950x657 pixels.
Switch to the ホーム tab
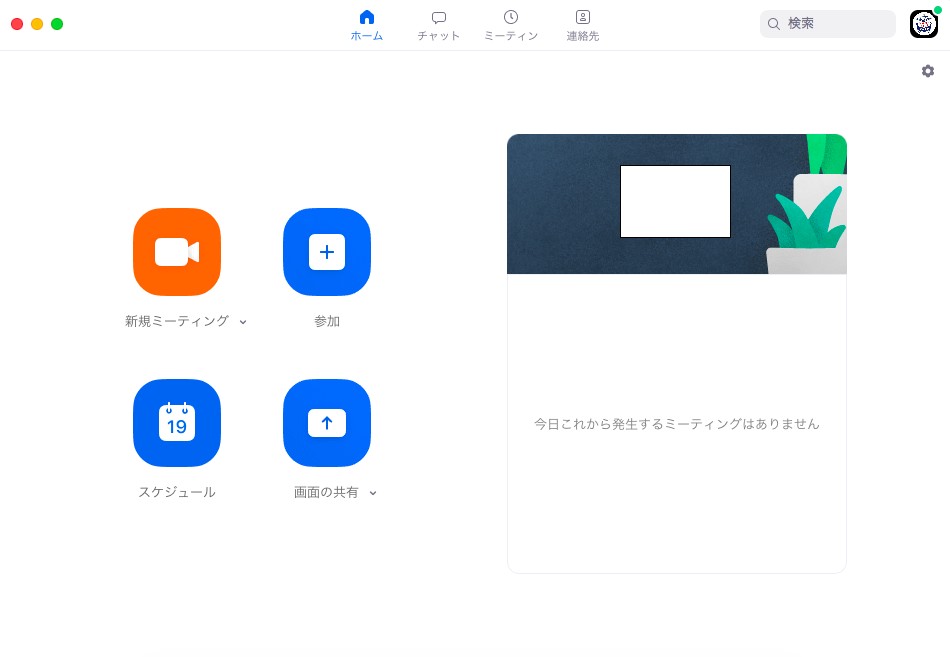(367, 25)
